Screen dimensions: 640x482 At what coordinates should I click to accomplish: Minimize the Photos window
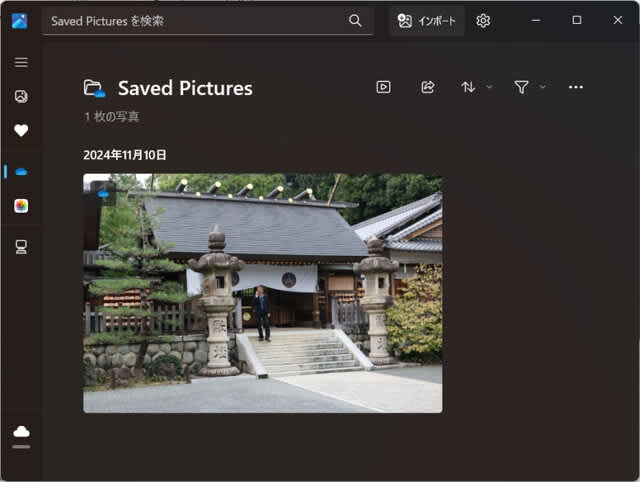(x=536, y=20)
